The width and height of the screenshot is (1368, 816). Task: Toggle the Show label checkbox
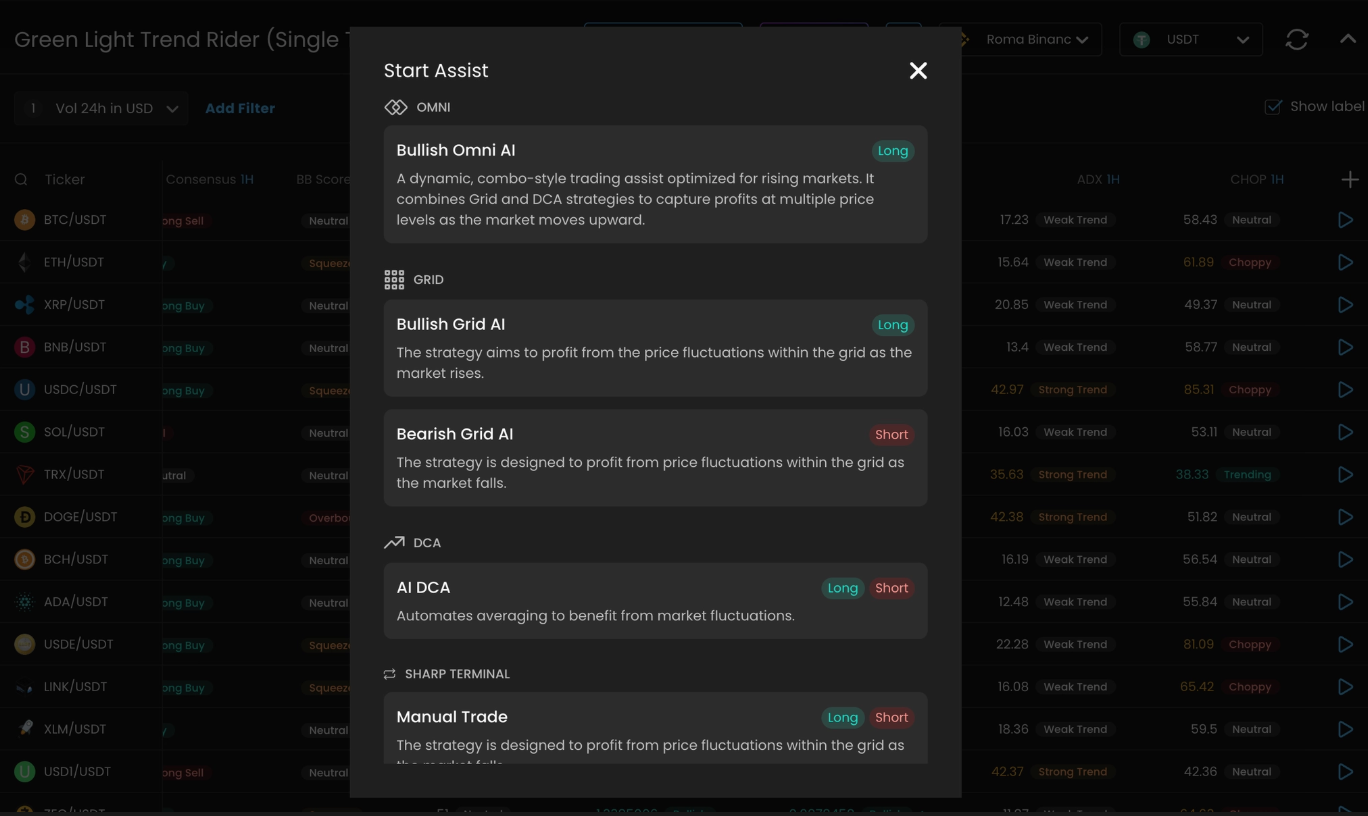point(1273,107)
